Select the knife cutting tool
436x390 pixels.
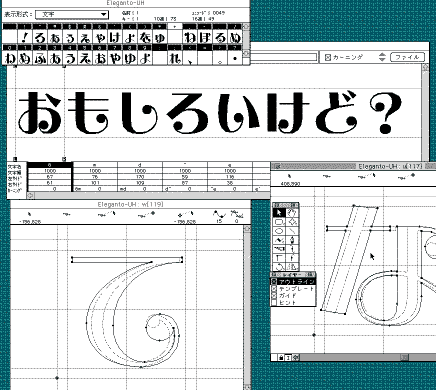[279, 249]
